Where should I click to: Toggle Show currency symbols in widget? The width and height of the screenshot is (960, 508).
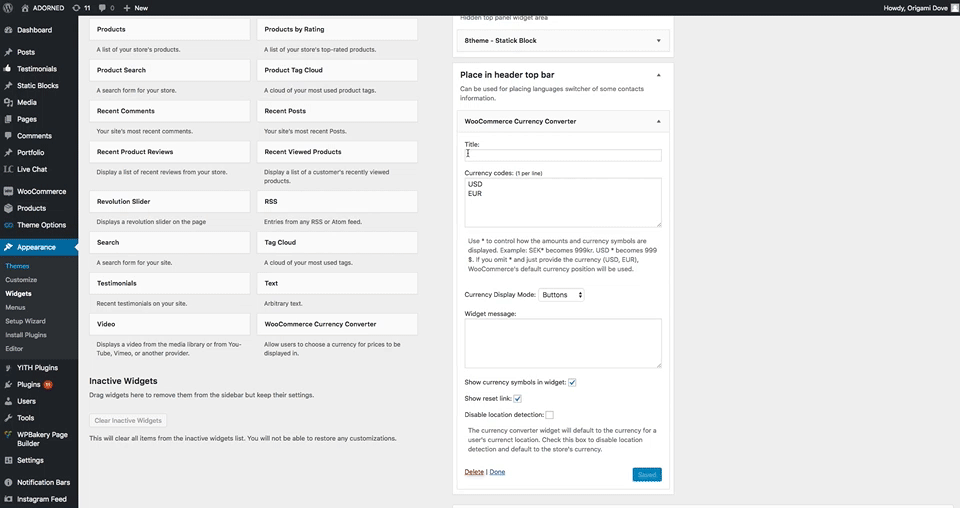[x=572, y=382]
